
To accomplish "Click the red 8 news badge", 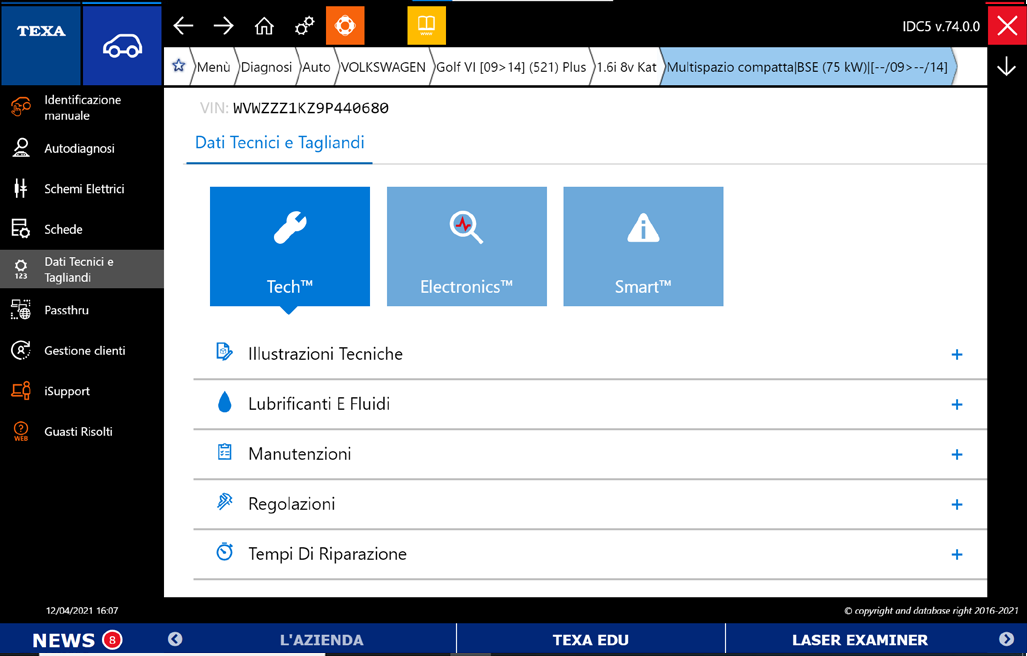I will (112, 639).
